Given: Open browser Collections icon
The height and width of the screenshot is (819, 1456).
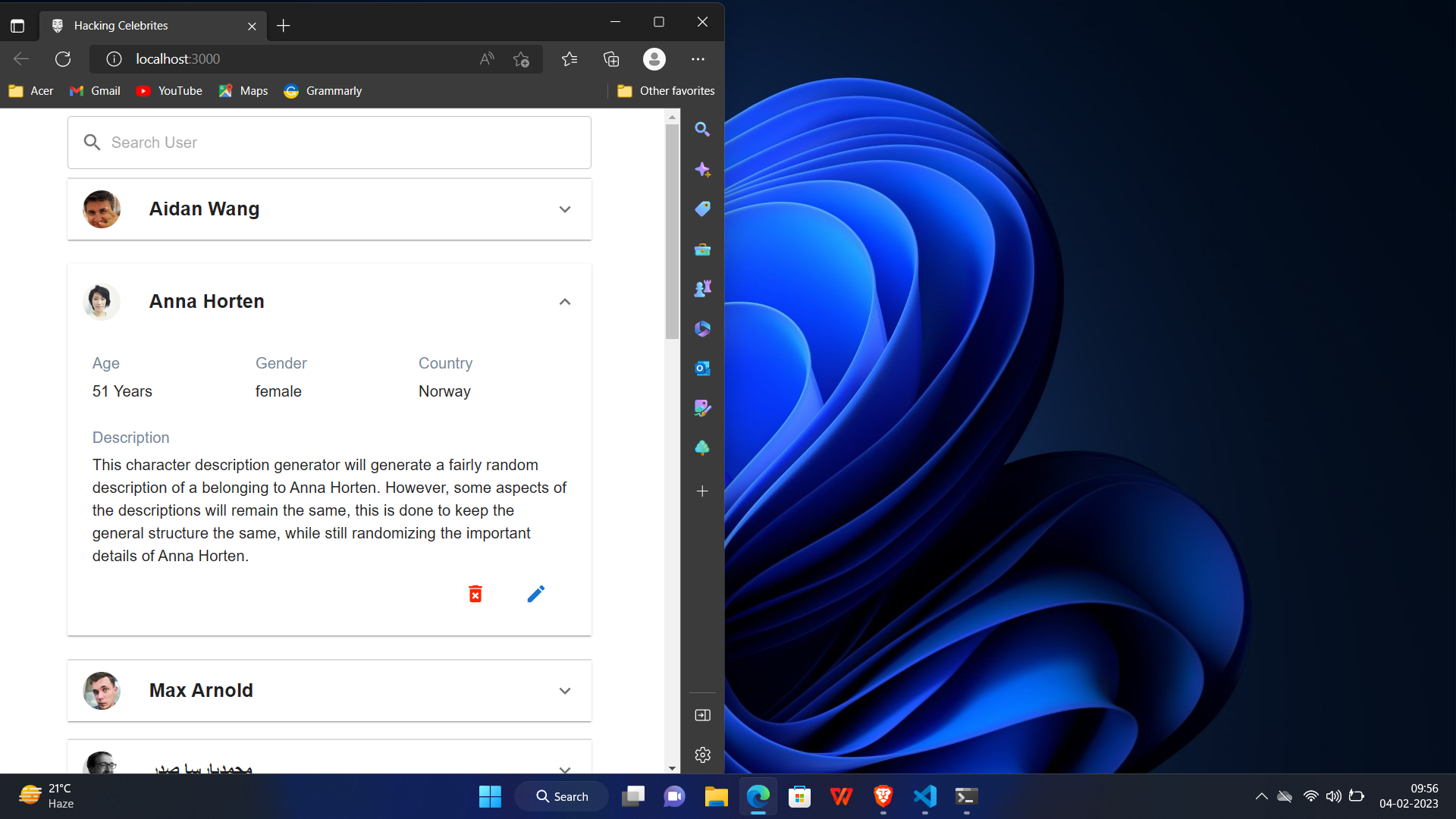Looking at the screenshot, I should pyautogui.click(x=611, y=59).
